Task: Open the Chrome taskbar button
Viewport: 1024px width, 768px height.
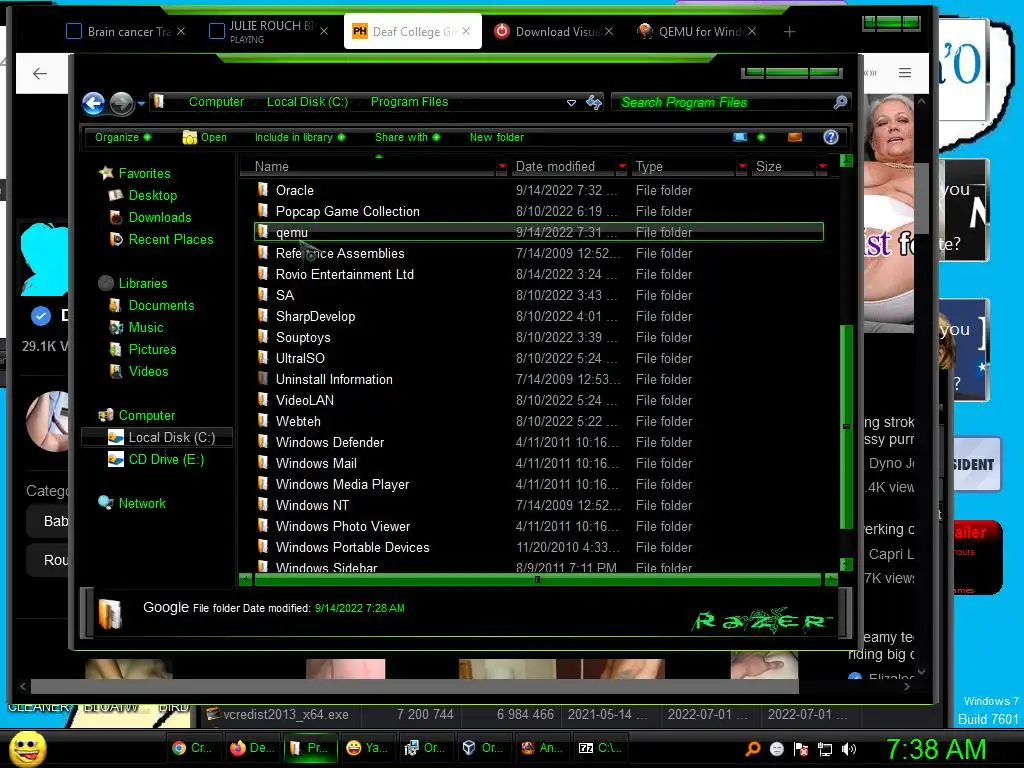Action: pos(193,748)
